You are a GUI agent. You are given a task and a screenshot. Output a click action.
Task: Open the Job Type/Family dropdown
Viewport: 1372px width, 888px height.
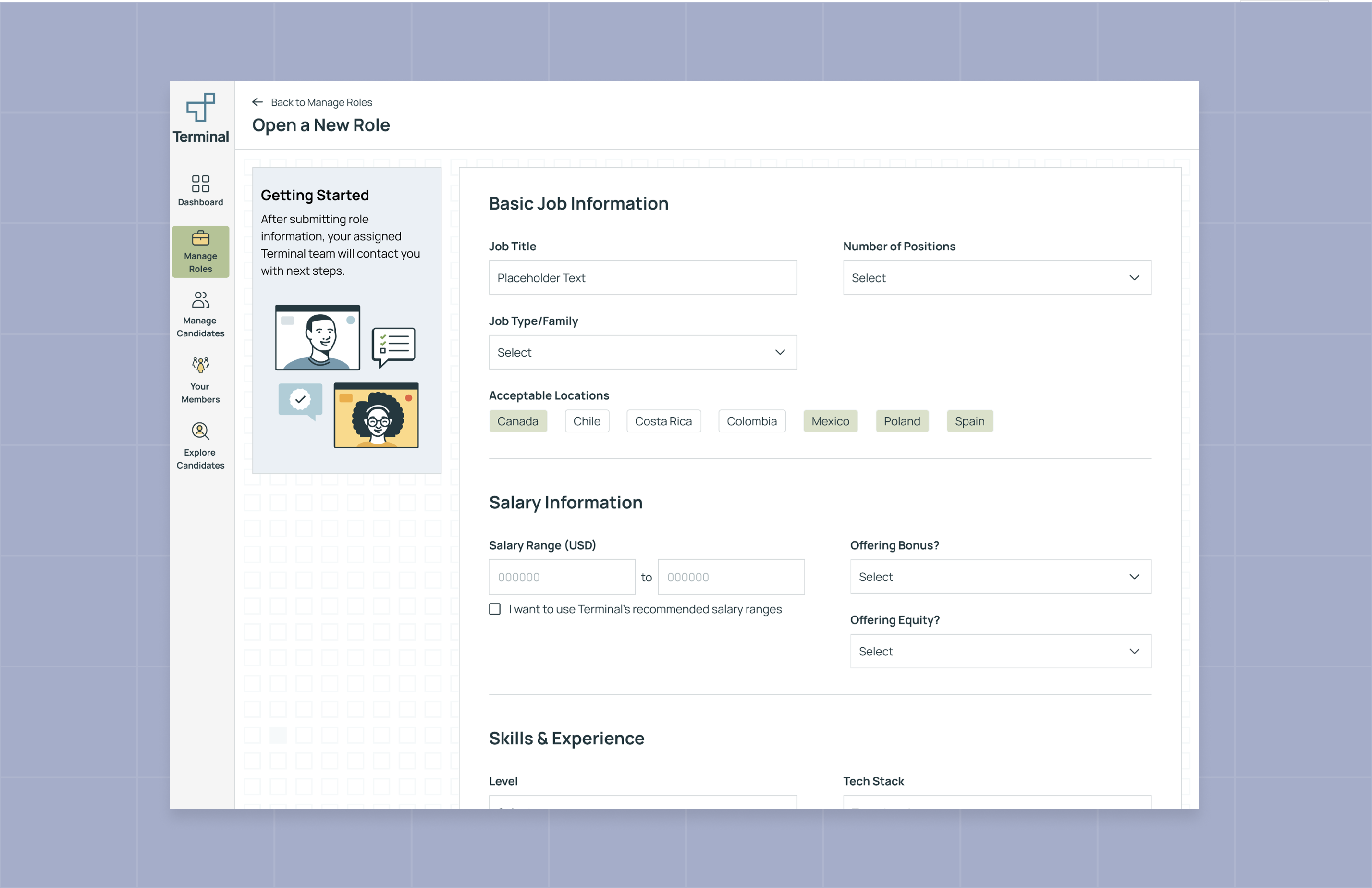pyautogui.click(x=642, y=352)
